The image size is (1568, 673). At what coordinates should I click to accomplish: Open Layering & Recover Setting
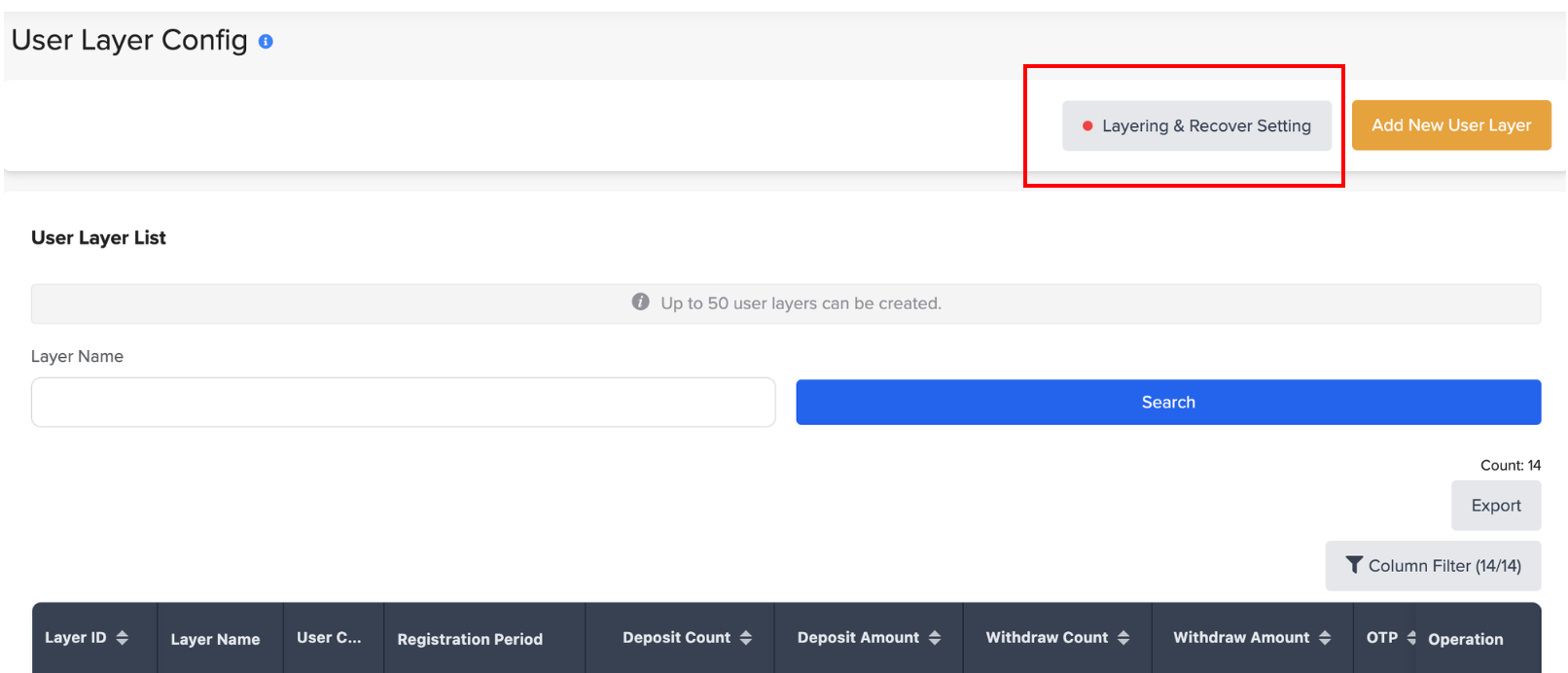click(1196, 126)
